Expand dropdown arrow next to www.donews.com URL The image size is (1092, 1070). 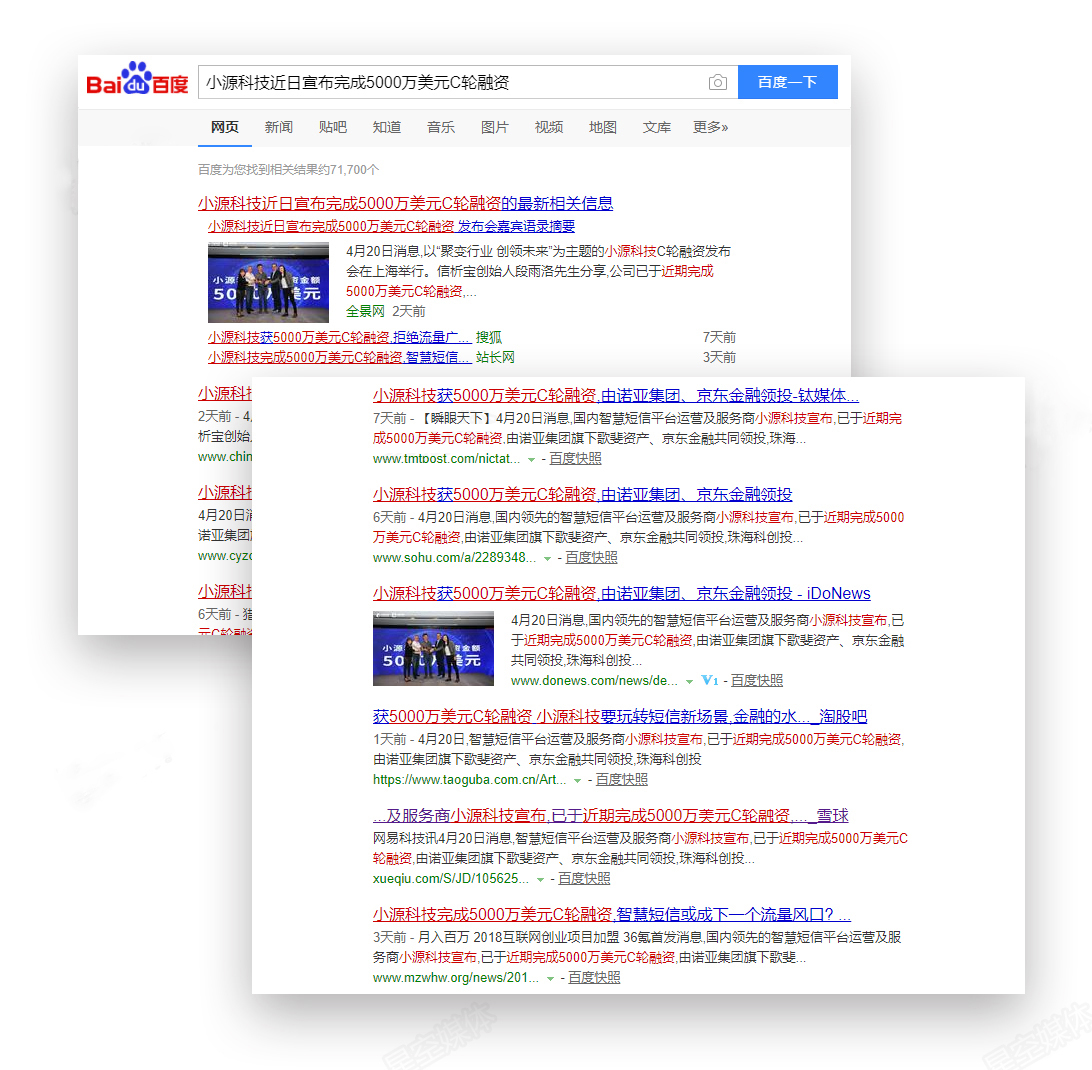click(x=689, y=681)
